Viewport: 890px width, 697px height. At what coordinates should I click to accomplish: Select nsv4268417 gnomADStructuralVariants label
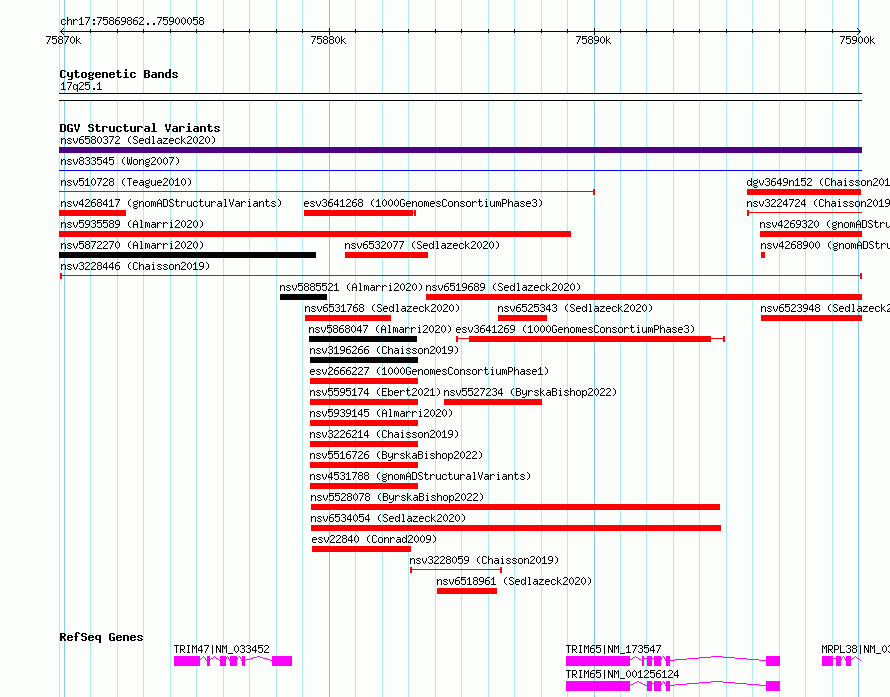coord(171,203)
